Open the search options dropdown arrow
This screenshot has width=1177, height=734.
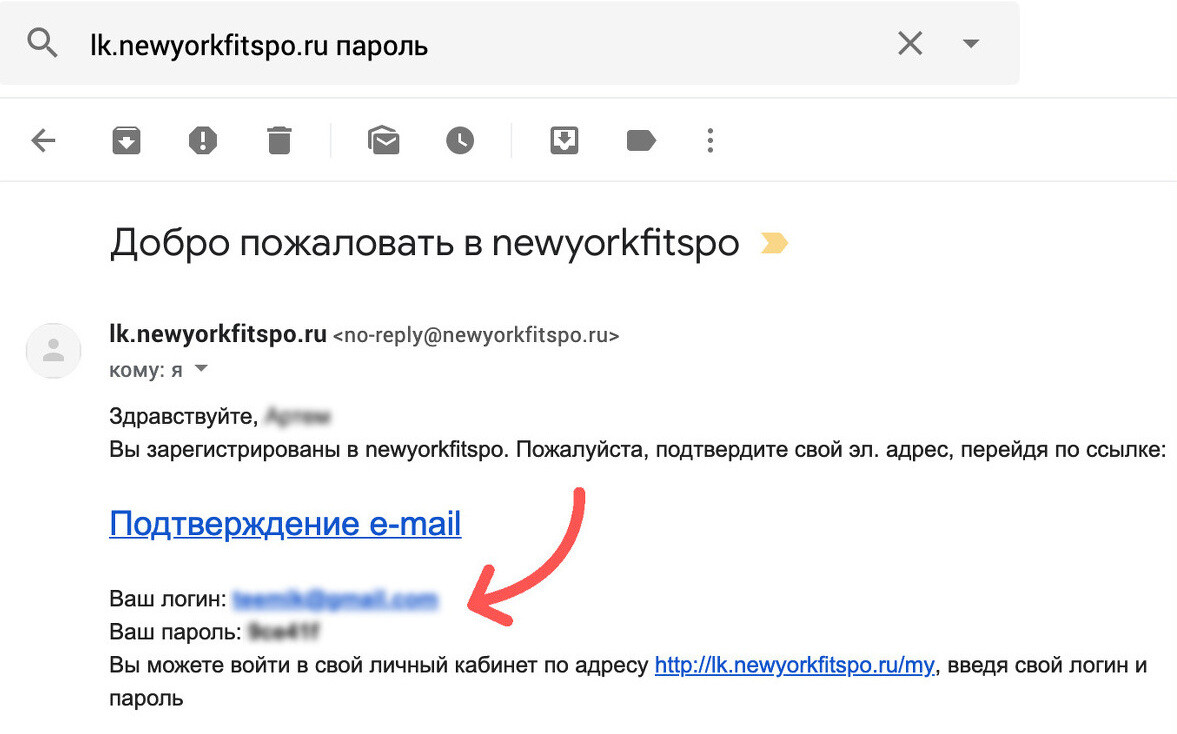pyautogui.click(x=971, y=44)
